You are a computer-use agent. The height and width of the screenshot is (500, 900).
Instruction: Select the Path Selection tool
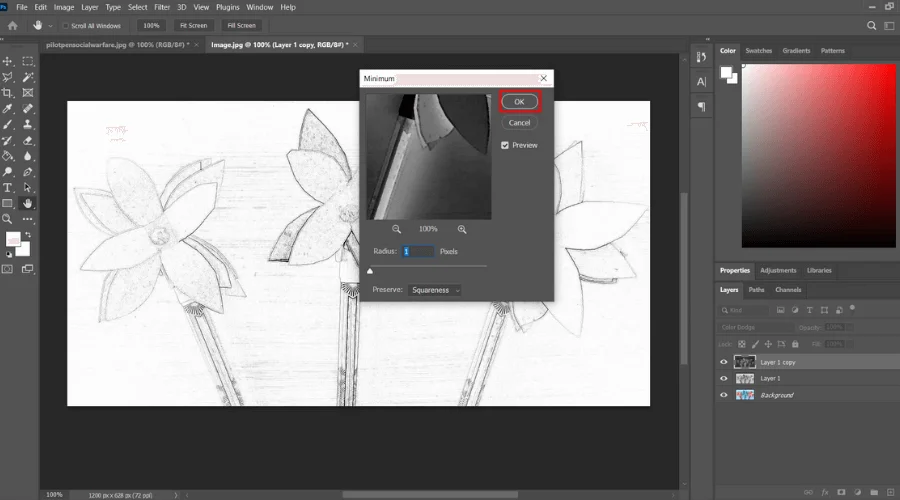tap(28, 188)
